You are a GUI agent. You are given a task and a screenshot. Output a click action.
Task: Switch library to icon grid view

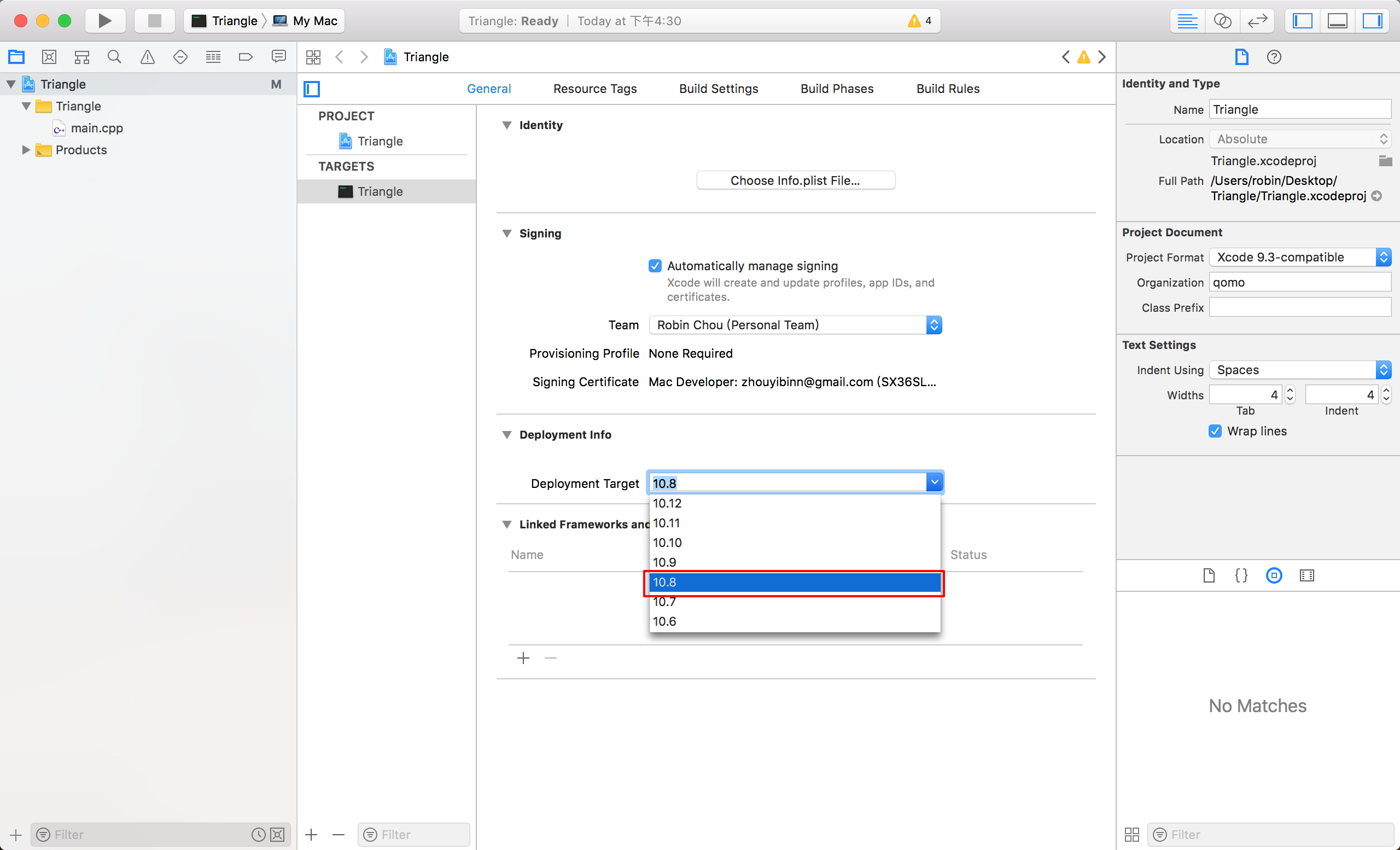[1132, 835]
